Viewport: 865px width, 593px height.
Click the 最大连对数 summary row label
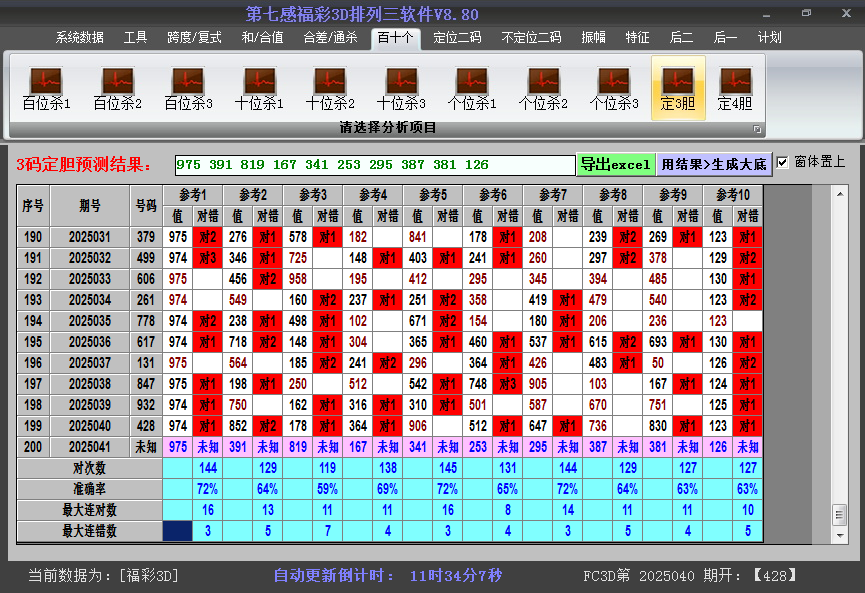click(x=89, y=510)
